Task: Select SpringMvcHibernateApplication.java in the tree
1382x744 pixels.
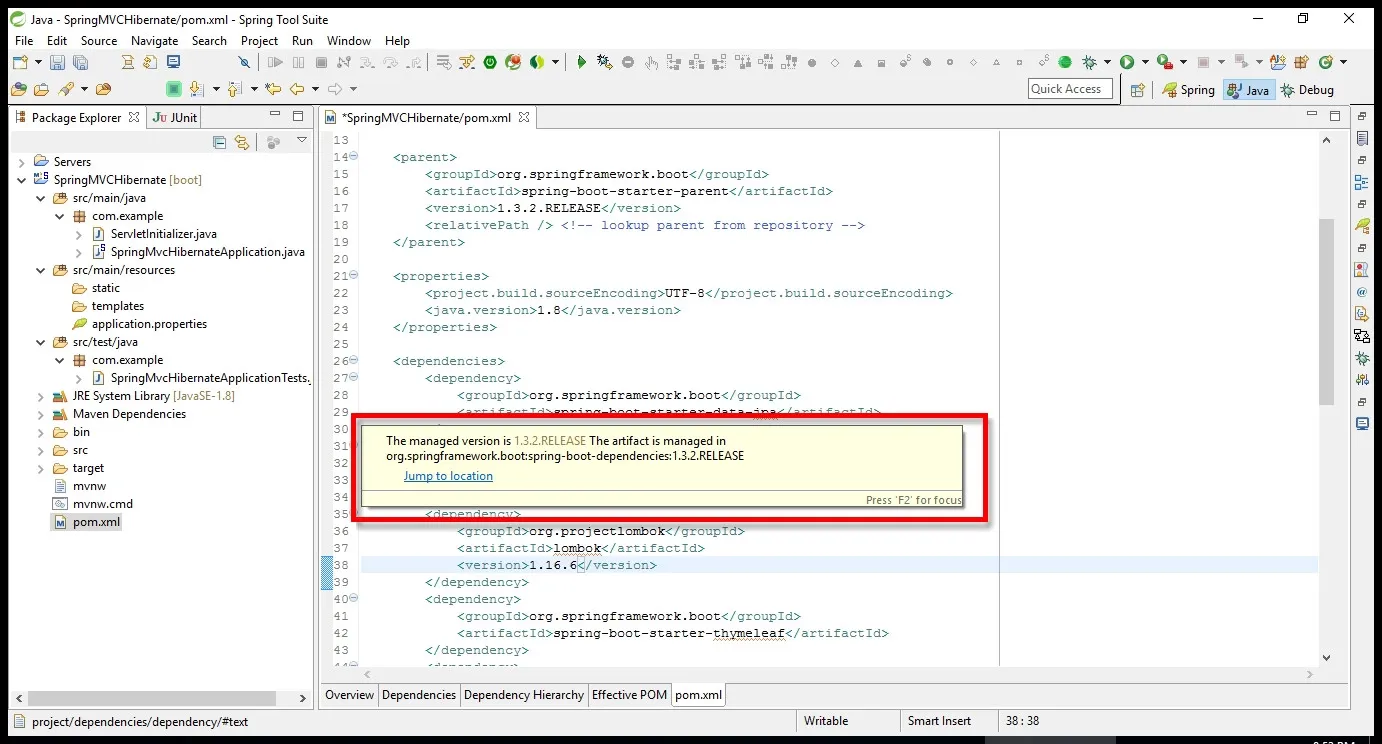Action: coord(208,252)
